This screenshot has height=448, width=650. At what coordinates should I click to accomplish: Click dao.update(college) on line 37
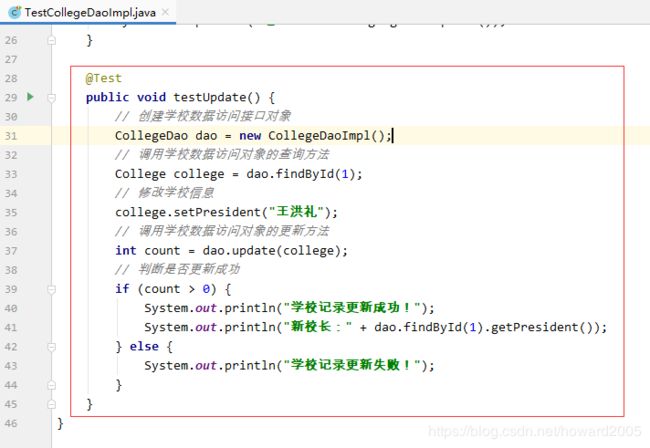[272, 251]
